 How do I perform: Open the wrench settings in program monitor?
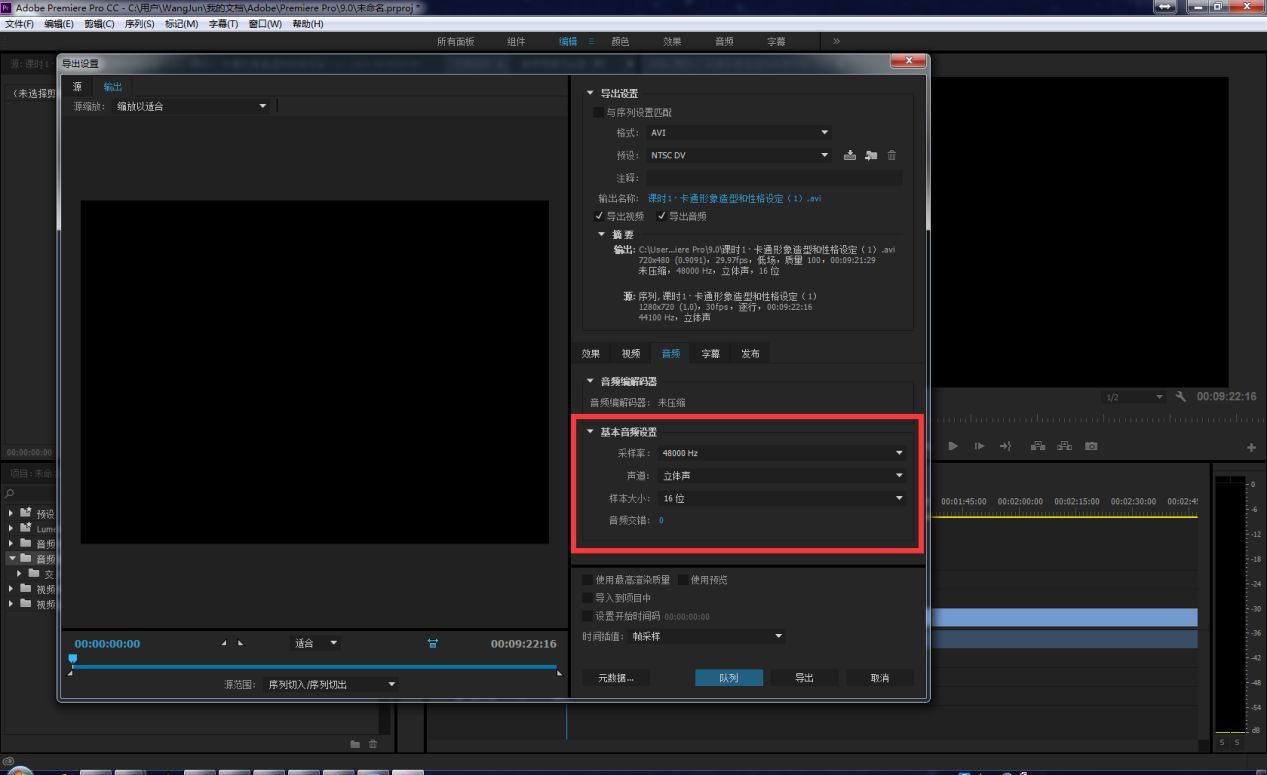point(1181,396)
